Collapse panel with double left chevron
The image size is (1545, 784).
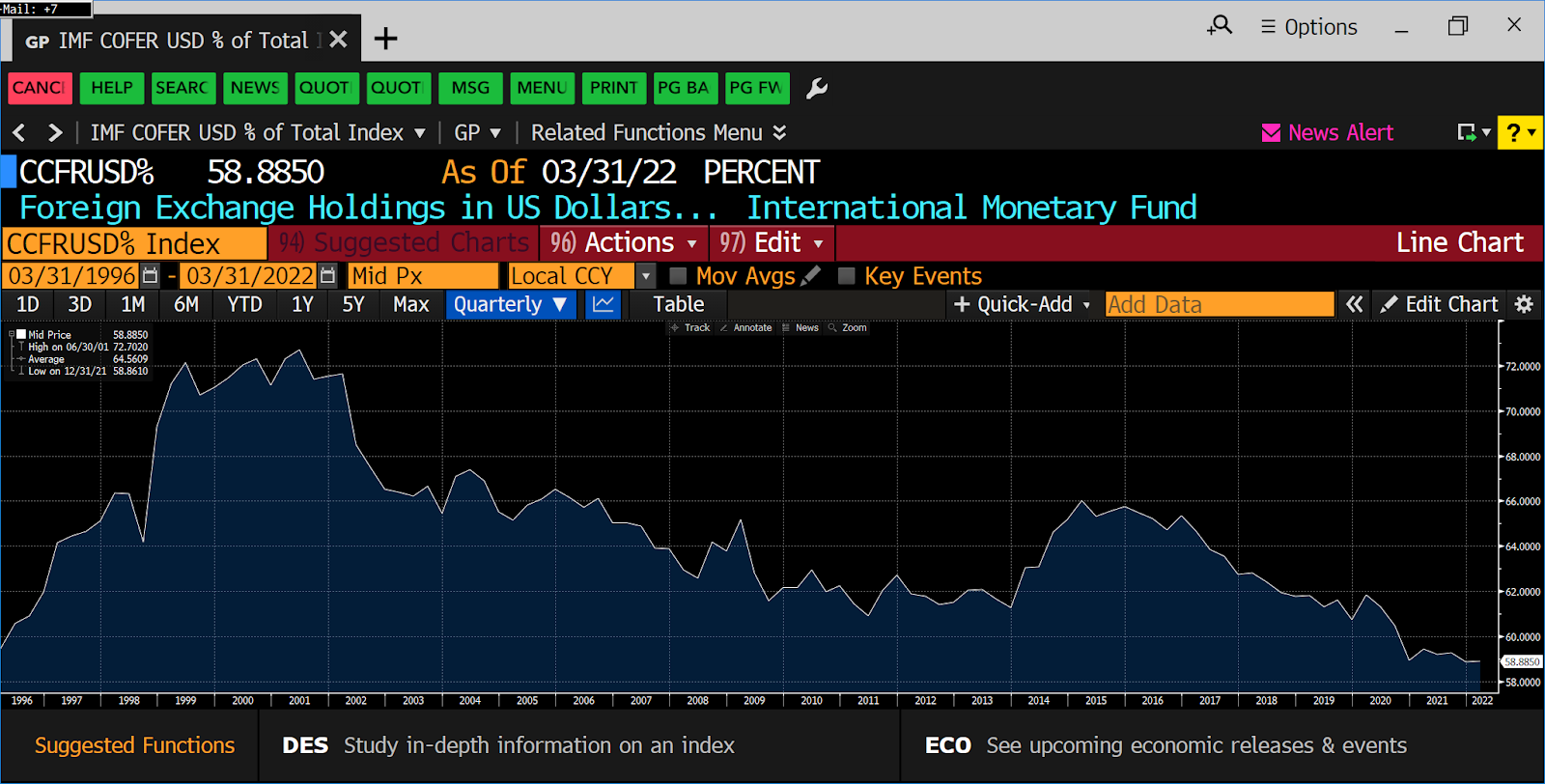(1354, 304)
